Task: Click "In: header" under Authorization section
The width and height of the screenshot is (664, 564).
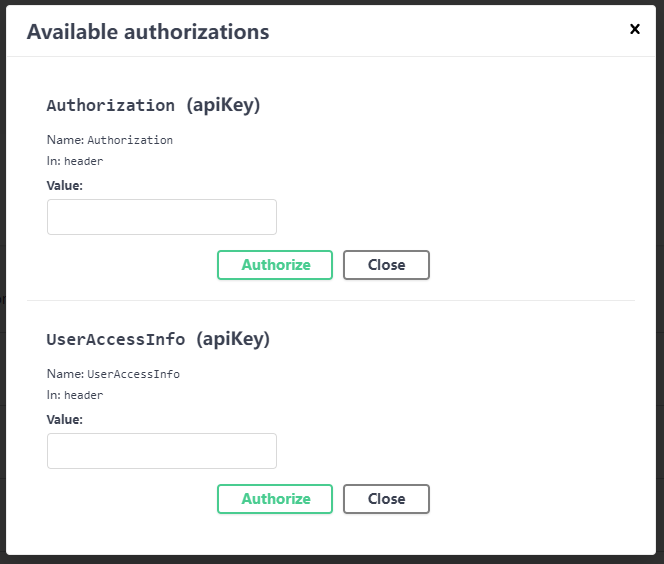Action: click(75, 161)
